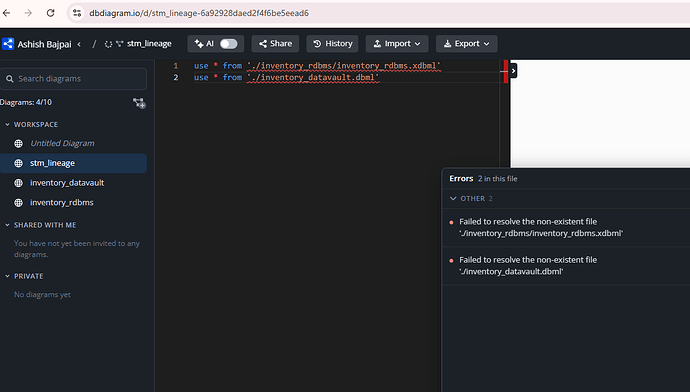Open the Import dropdown

397,44
